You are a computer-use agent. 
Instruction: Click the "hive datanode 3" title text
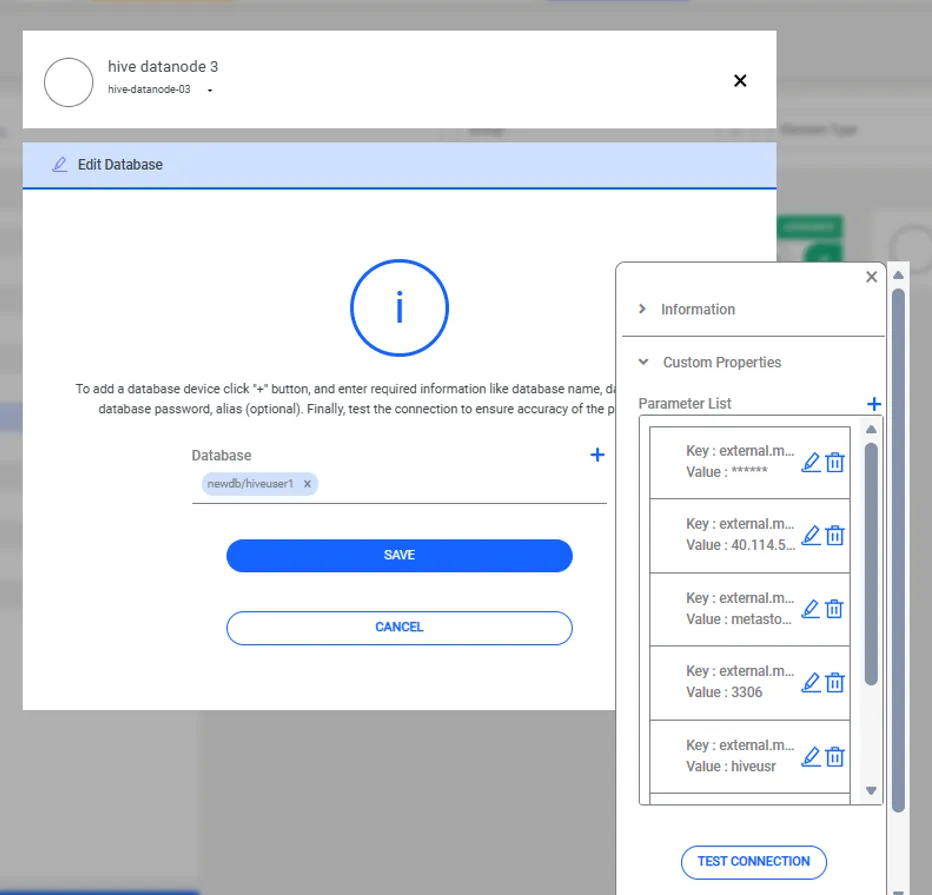(163, 67)
